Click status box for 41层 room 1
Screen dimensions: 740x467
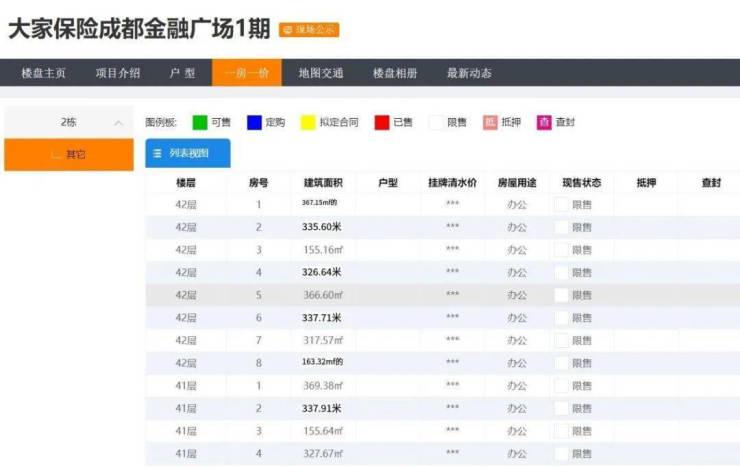point(561,385)
